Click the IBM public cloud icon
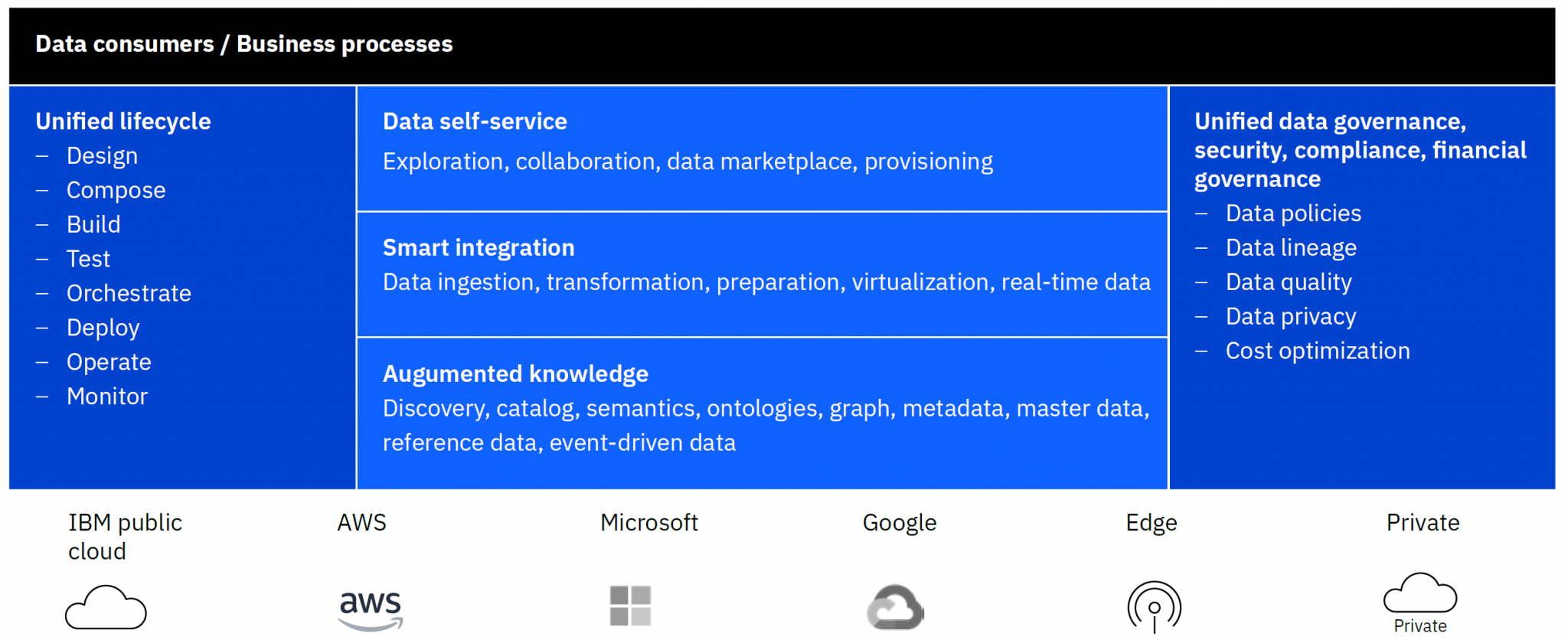Image resolution: width=1568 pixels, height=640 pixels. [106, 608]
